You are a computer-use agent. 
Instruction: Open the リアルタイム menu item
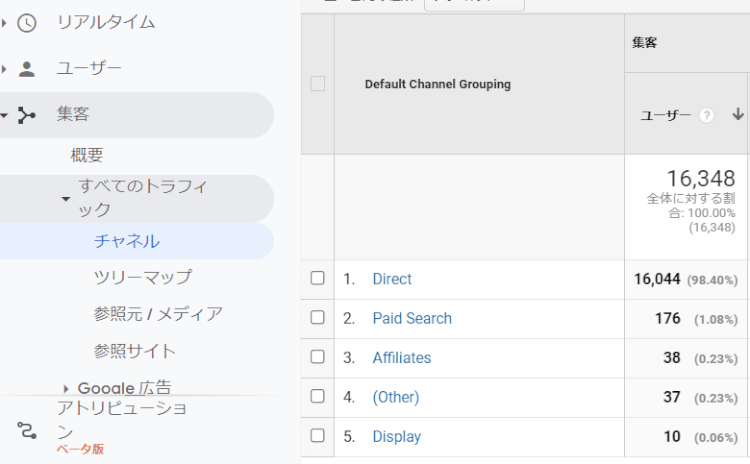coord(106,22)
